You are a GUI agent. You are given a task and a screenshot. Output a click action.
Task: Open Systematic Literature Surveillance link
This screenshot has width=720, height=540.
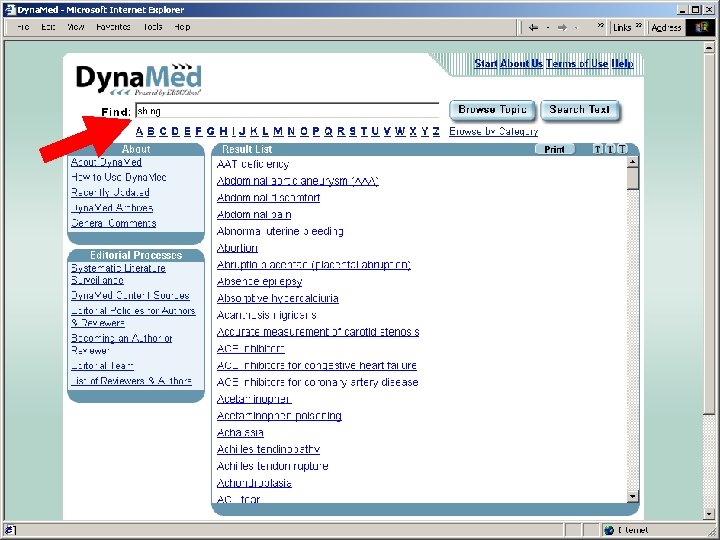[118, 274]
